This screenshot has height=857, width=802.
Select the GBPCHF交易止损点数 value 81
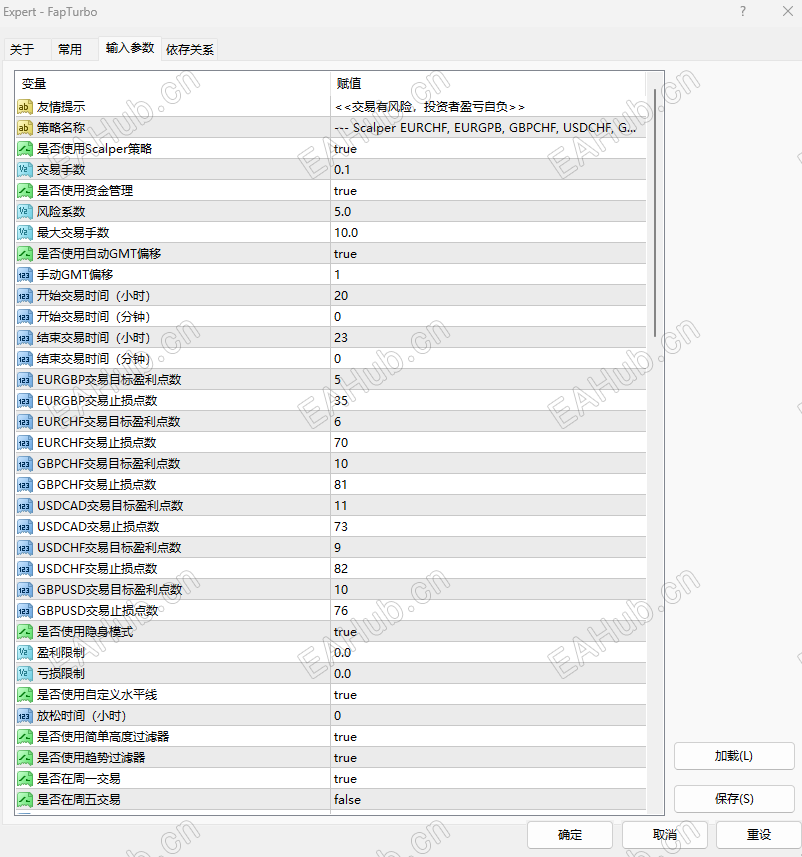pyautogui.click(x=341, y=485)
